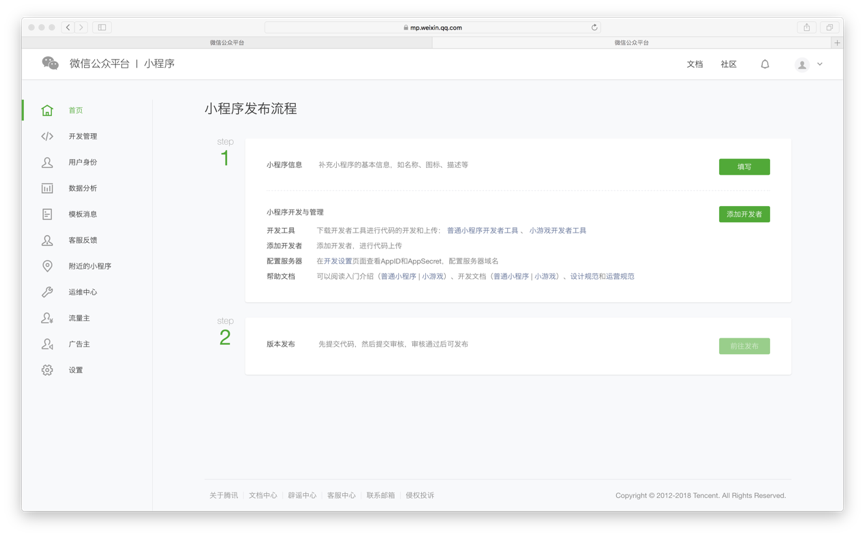Click the 附近的小程序 location pin icon
This screenshot has height=535, width=864.
[x=47, y=266]
